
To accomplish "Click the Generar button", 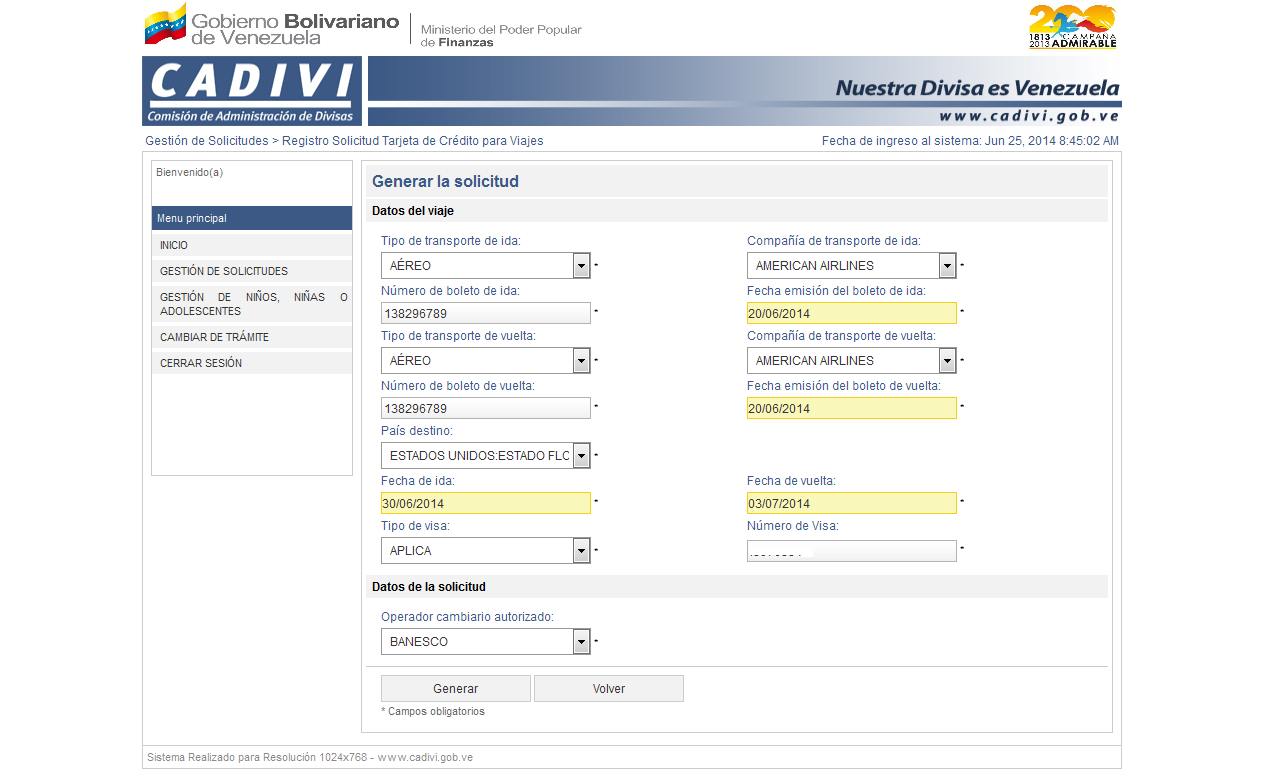I will click(x=456, y=688).
